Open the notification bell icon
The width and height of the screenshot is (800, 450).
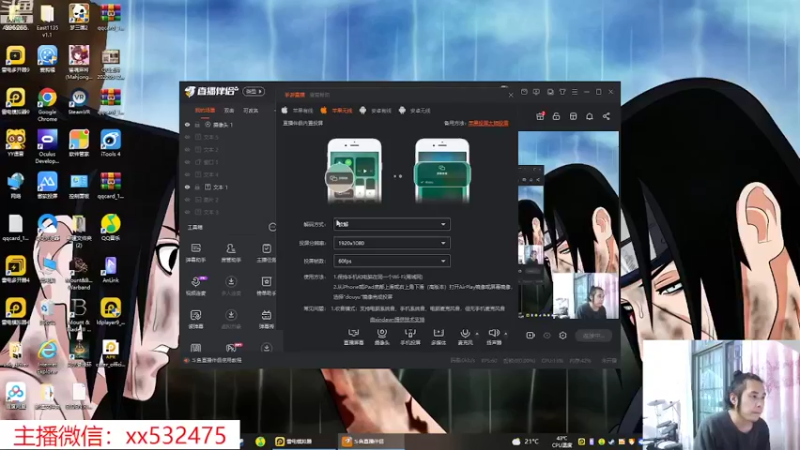(x=589, y=116)
